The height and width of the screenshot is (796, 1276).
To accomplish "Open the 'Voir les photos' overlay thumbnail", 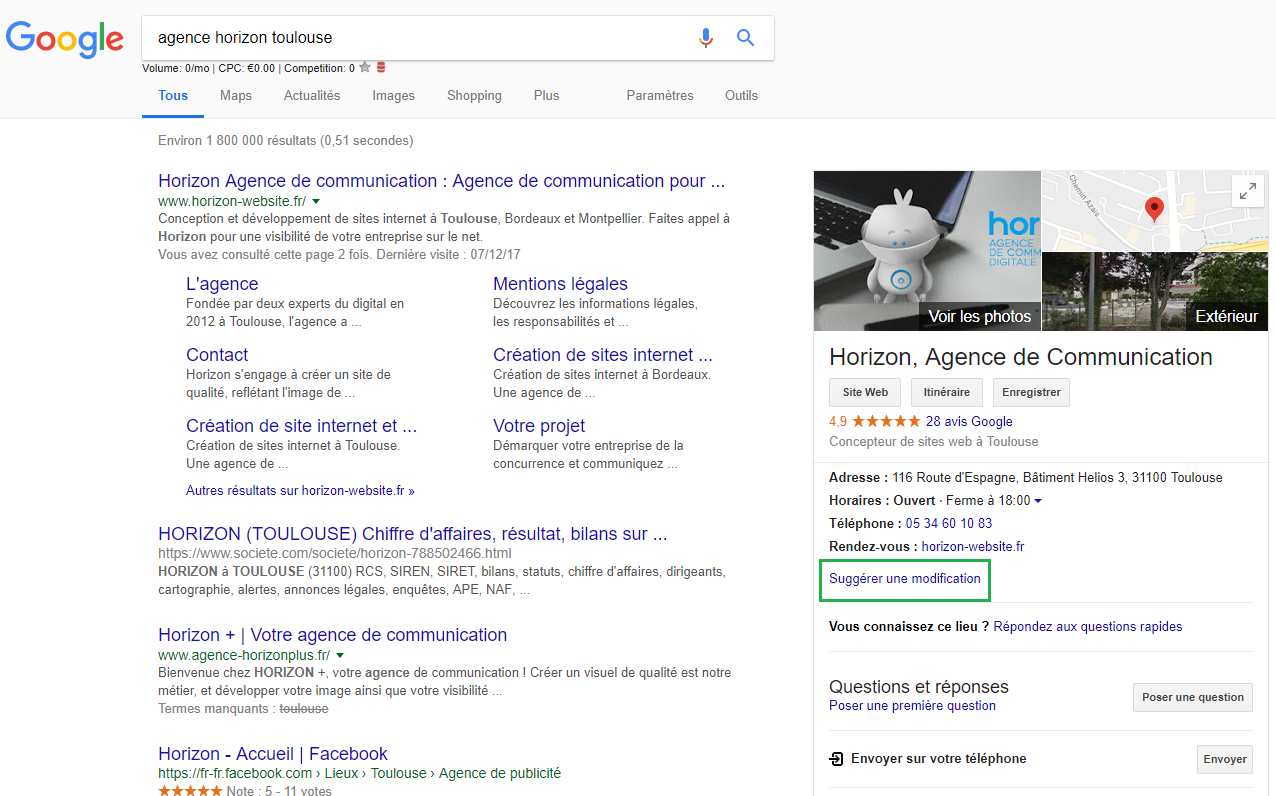I will coord(979,316).
